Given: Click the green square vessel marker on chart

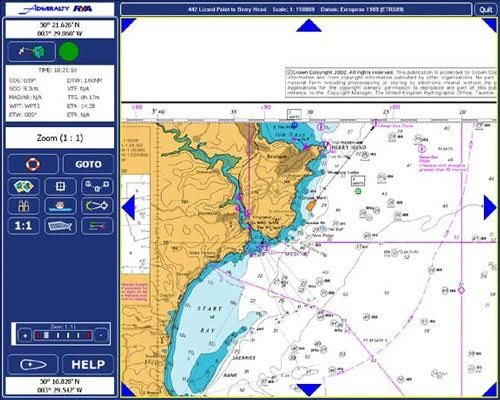Looking at the screenshot, I should [358, 191].
